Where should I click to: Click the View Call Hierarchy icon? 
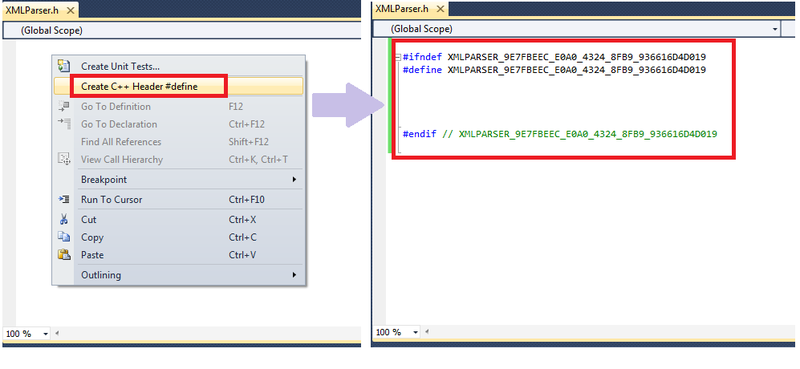[64, 159]
